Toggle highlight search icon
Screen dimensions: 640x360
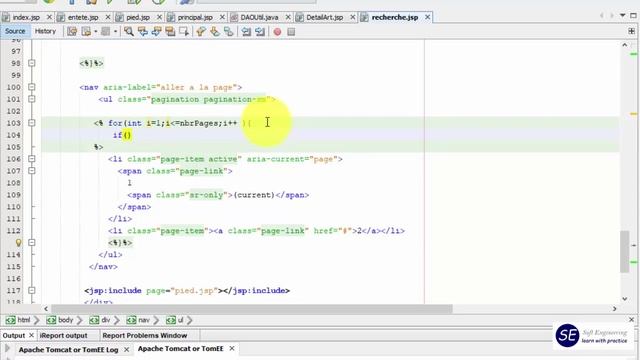click(x=170, y=31)
